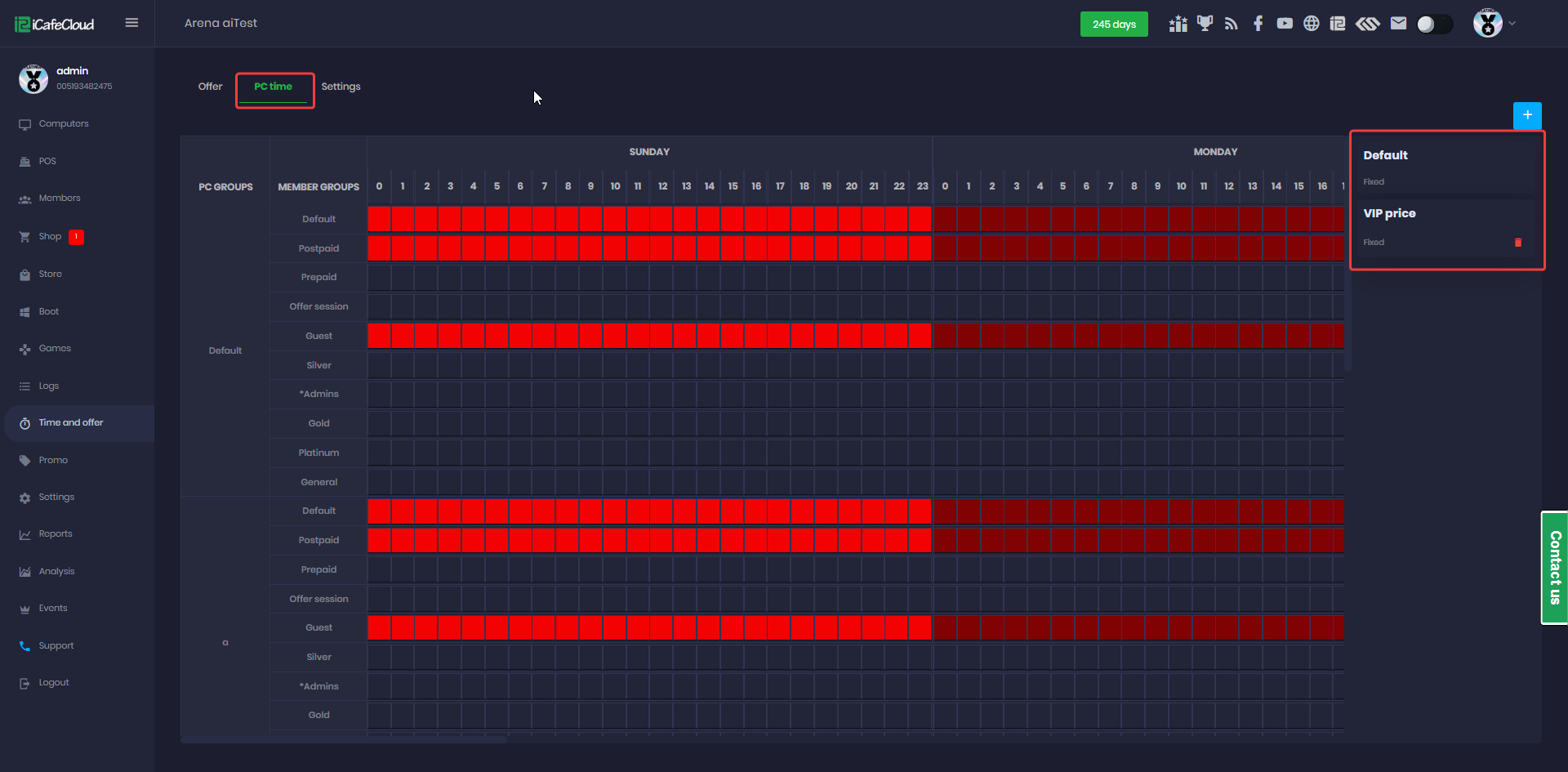Screen dimensions: 1568x772
Task: Click the 245 days license button
Action: click(x=1113, y=25)
